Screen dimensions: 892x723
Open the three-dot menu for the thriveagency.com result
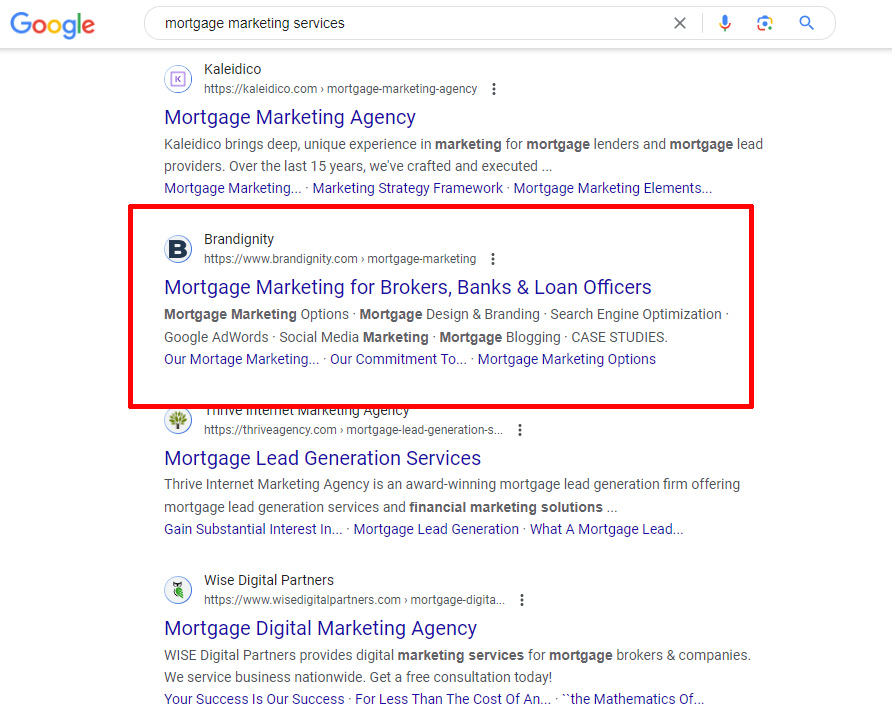[x=519, y=430]
